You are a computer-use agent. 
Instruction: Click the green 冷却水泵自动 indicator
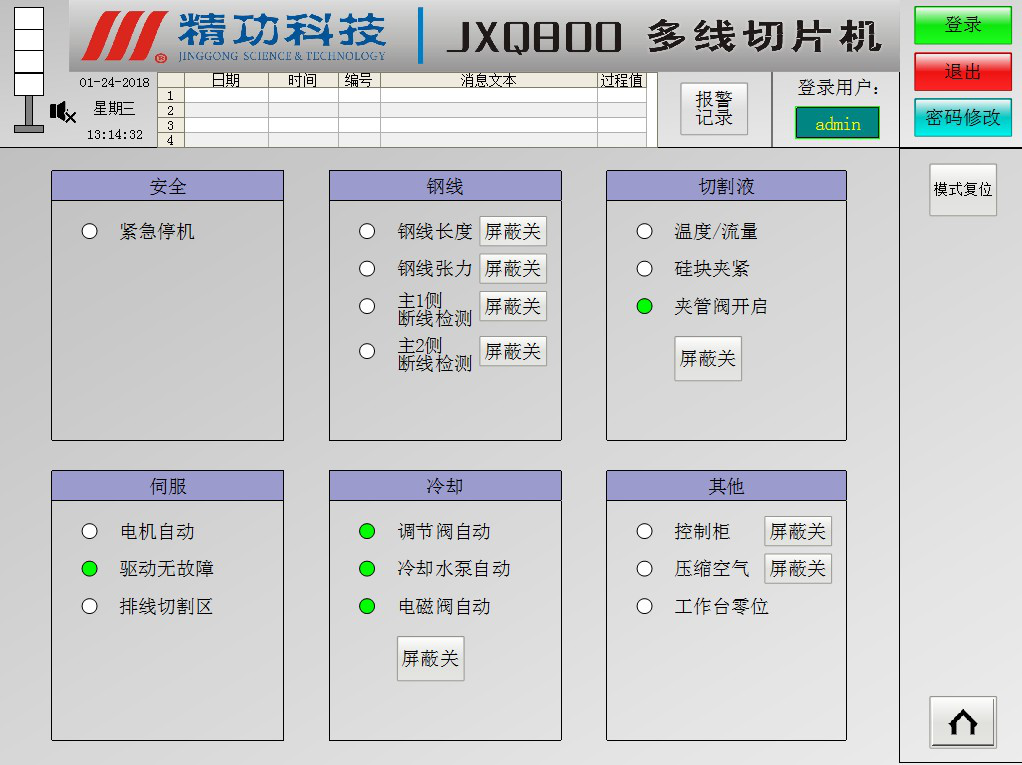[367, 569]
